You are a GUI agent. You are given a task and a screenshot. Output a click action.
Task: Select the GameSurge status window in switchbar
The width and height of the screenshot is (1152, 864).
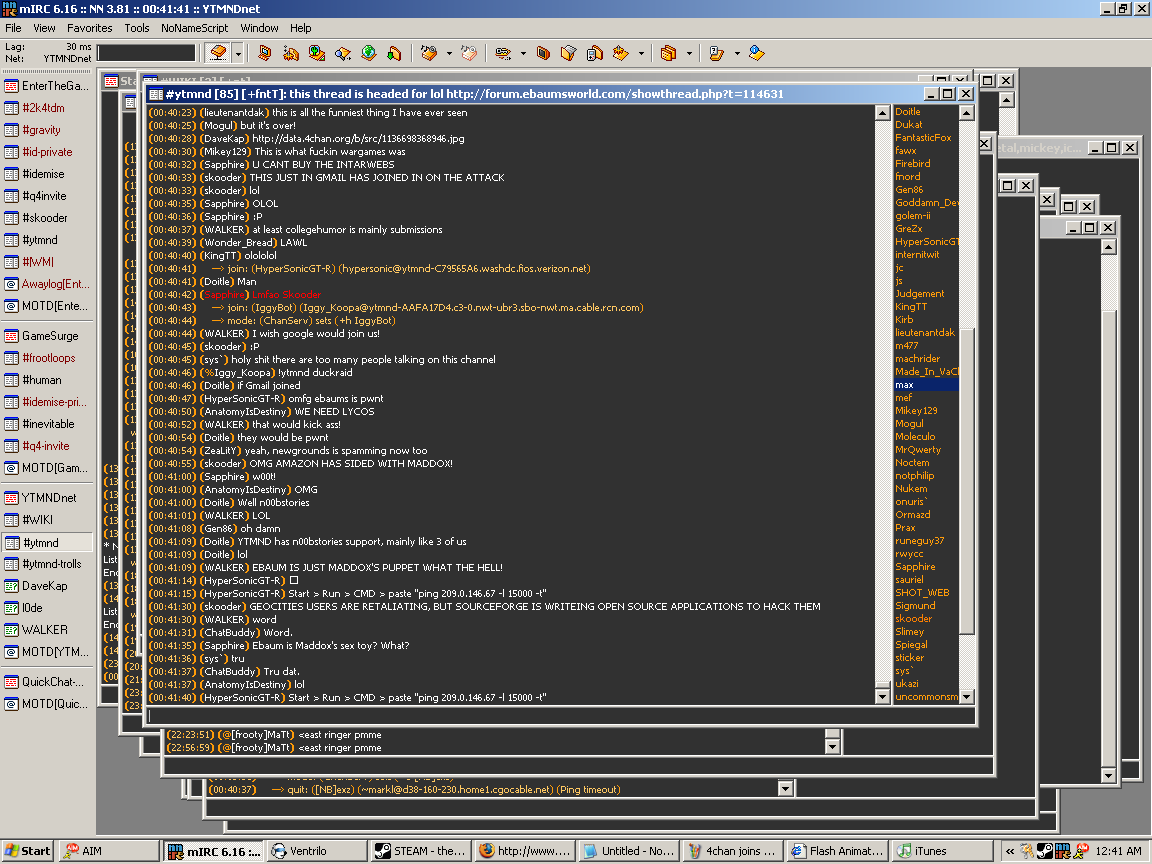(x=48, y=336)
